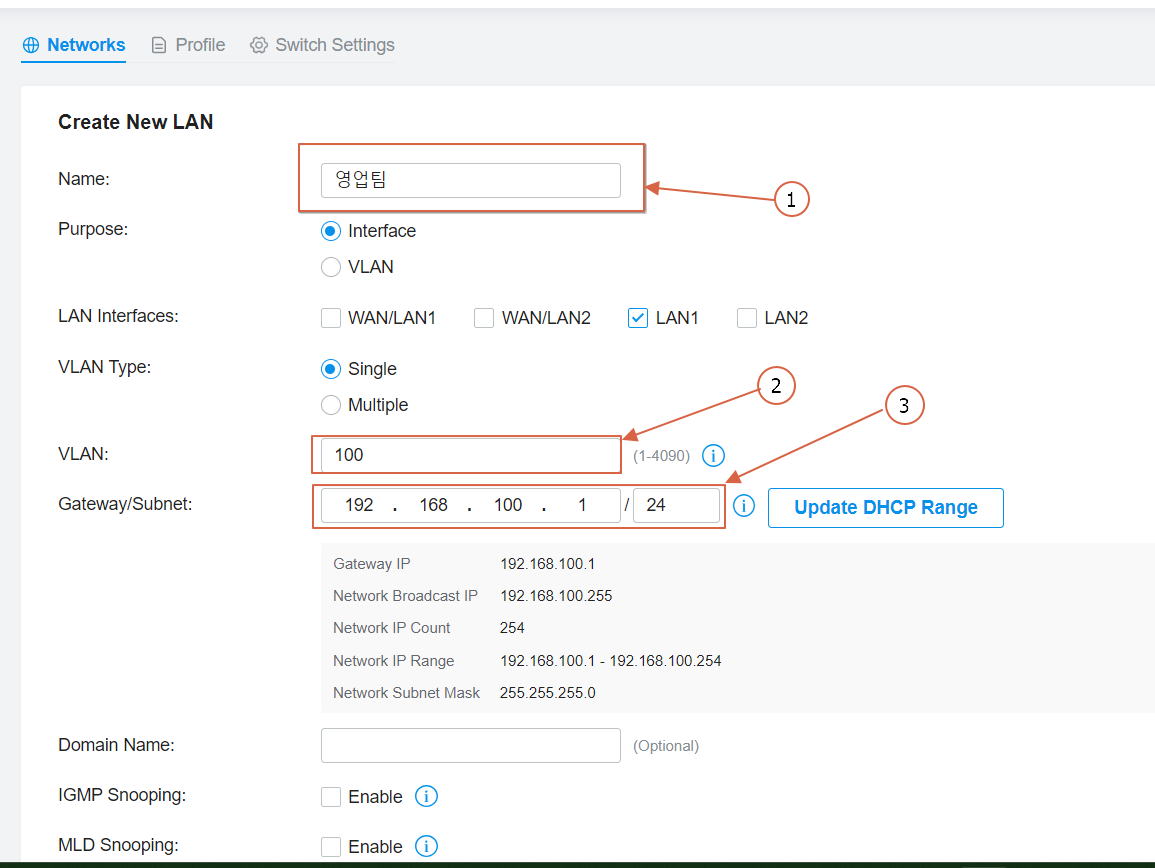Image resolution: width=1155 pixels, height=868 pixels.
Task: Click broadcast IP 192.168.100.255
Action: coord(556,595)
